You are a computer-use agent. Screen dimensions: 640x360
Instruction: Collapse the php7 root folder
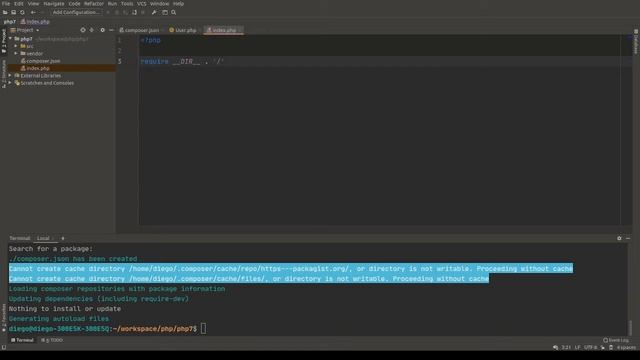[10, 39]
